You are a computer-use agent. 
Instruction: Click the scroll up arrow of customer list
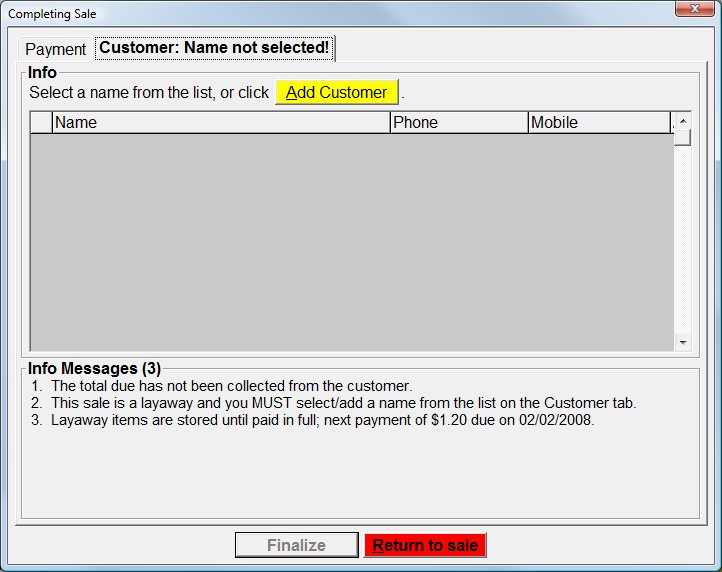coord(683,121)
